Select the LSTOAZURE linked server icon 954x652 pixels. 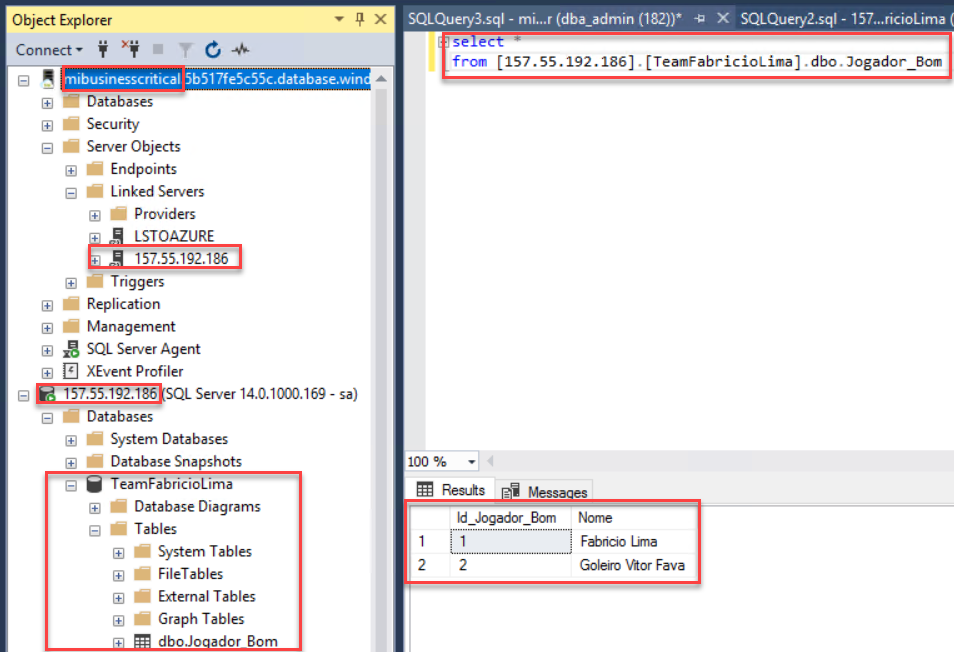pos(119,236)
